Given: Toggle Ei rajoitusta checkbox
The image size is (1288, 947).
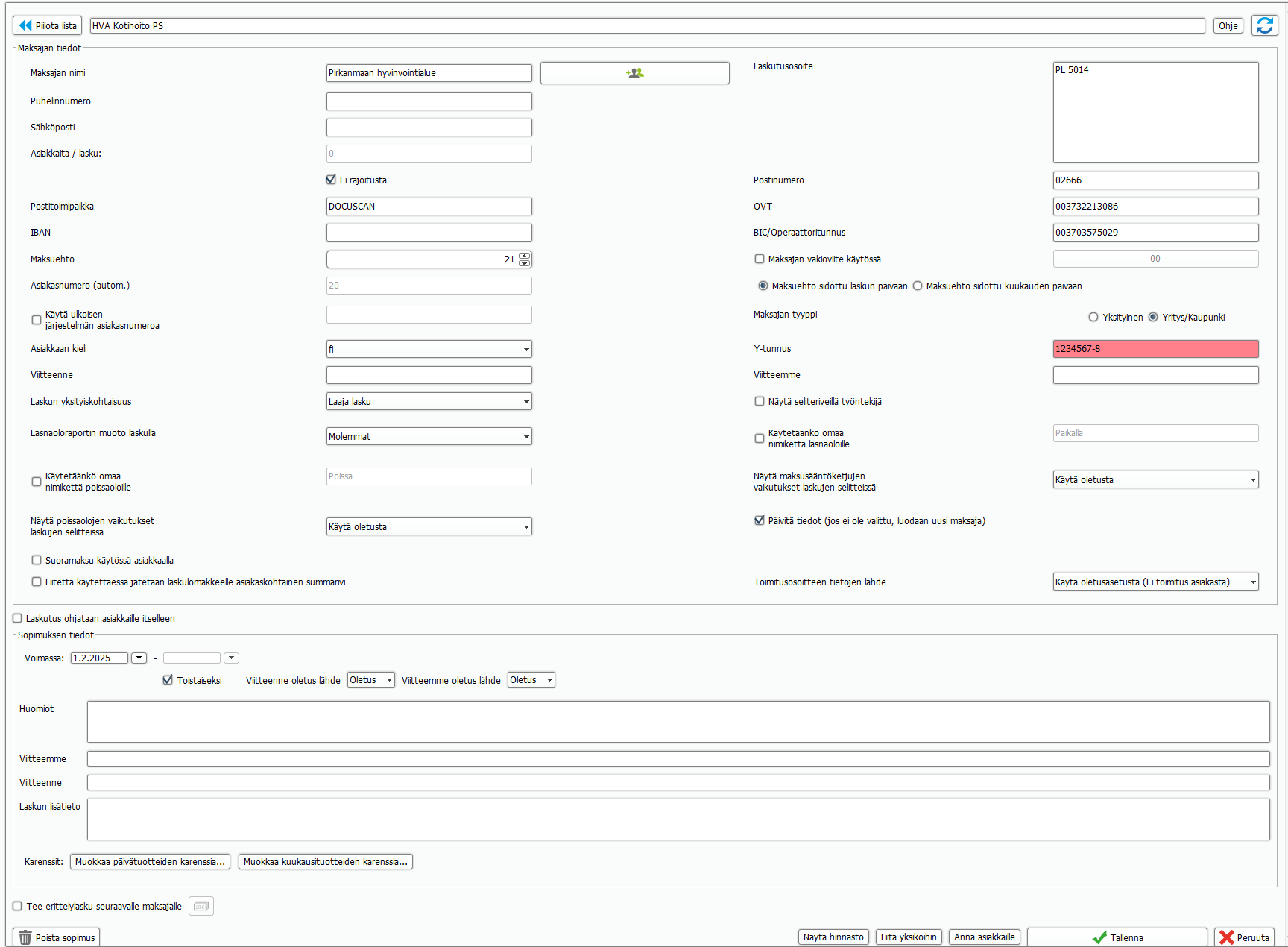Looking at the screenshot, I should point(331,180).
